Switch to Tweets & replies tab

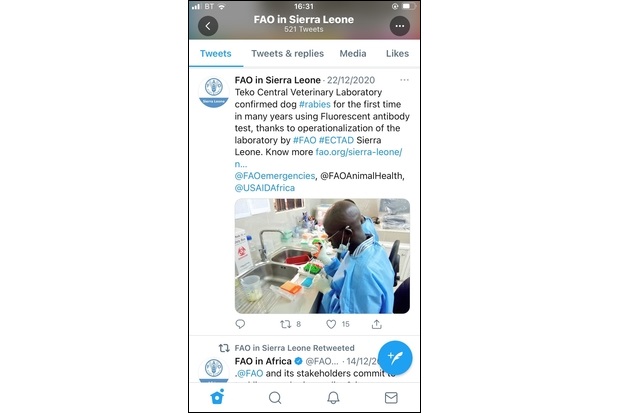coord(287,53)
